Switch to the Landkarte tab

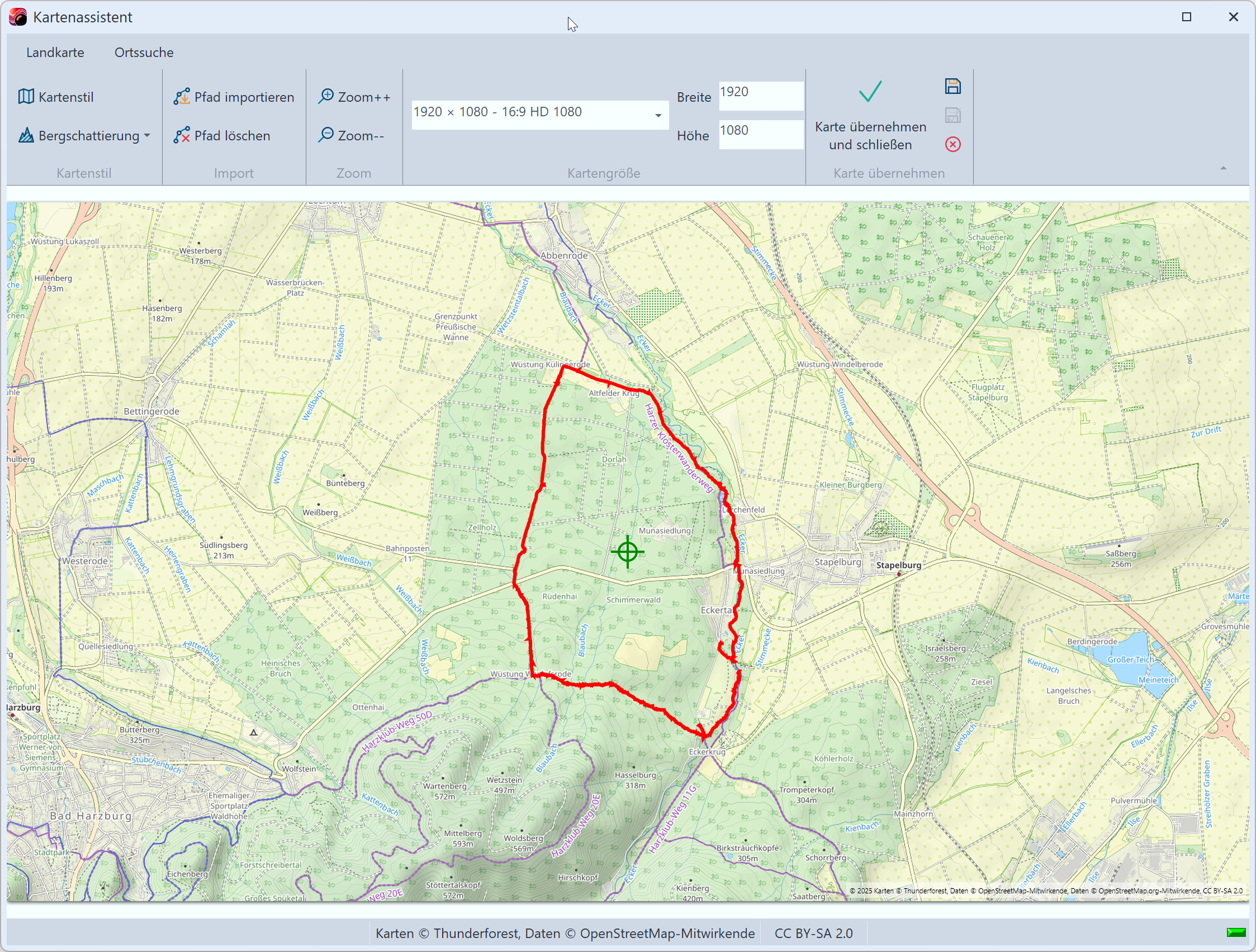click(55, 52)
